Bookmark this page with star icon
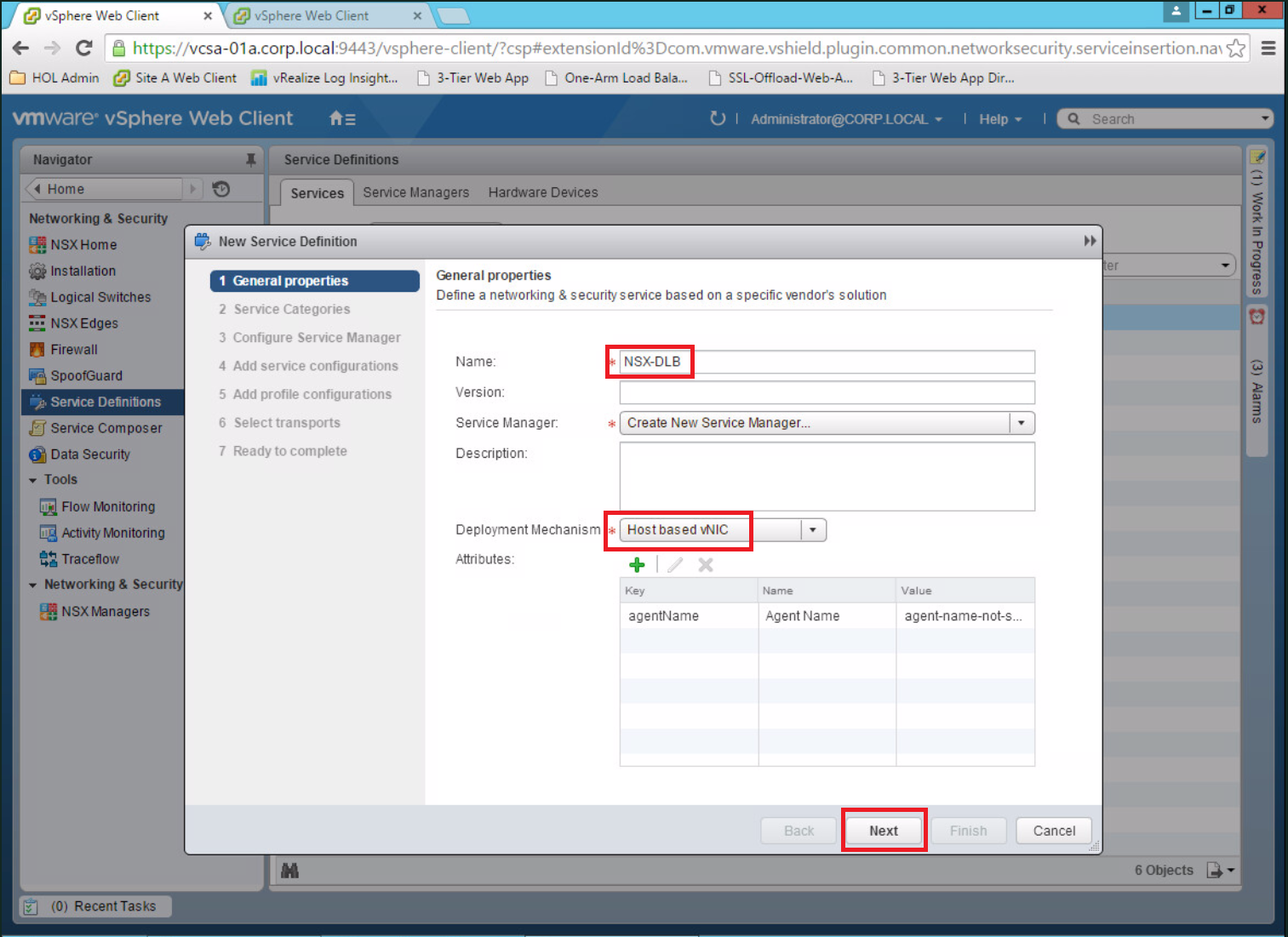The image size is (1288, 937). (1236, 49)
